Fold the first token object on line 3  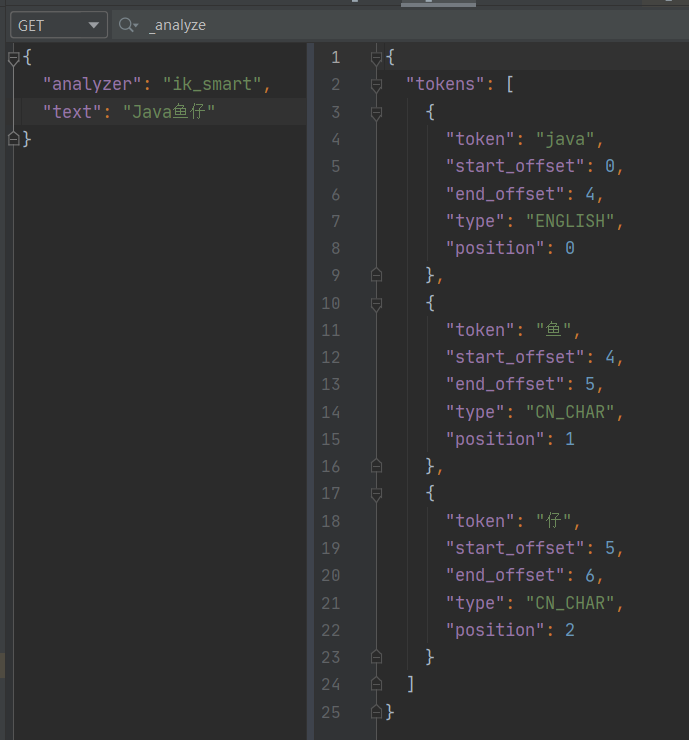376,113
